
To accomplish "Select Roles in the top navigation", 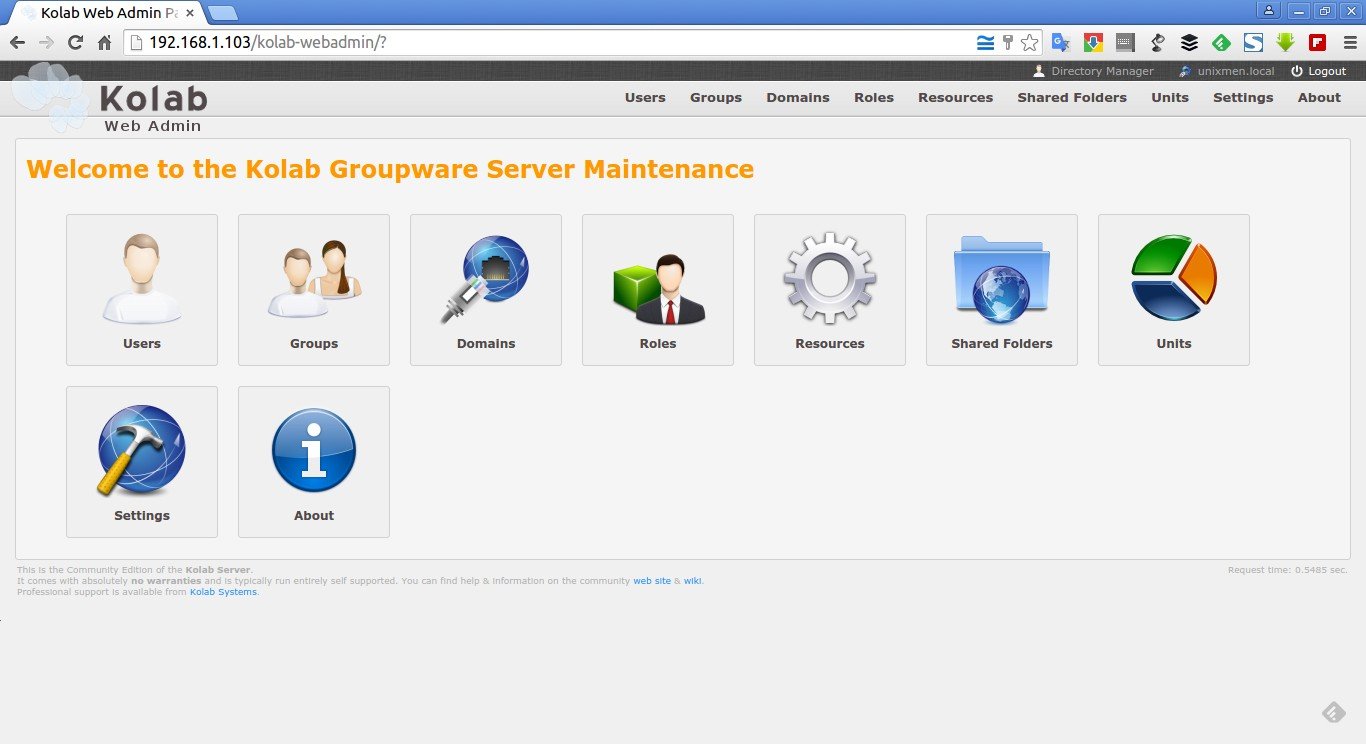I will click(874, 97).
